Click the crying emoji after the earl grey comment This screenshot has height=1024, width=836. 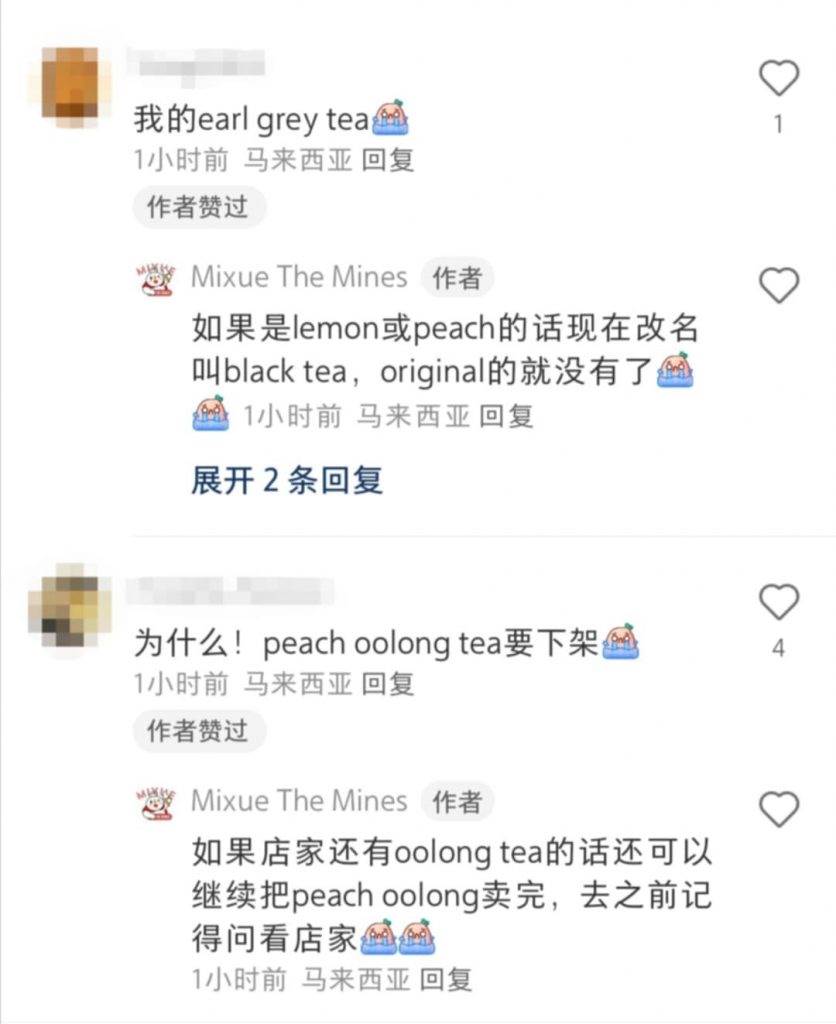390,118
